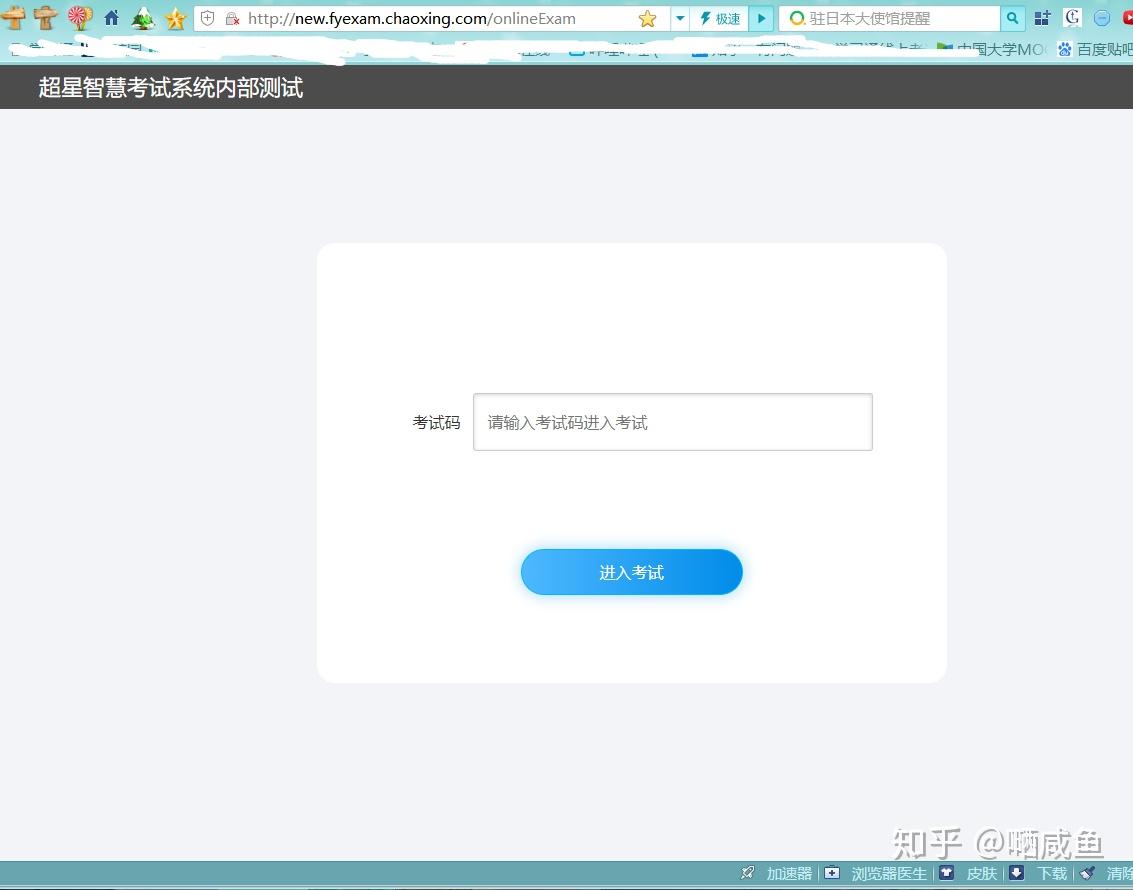Screen dimensions: 1133x890
Task: Click the play arrow beside 极速
Action: click(762, 18)
